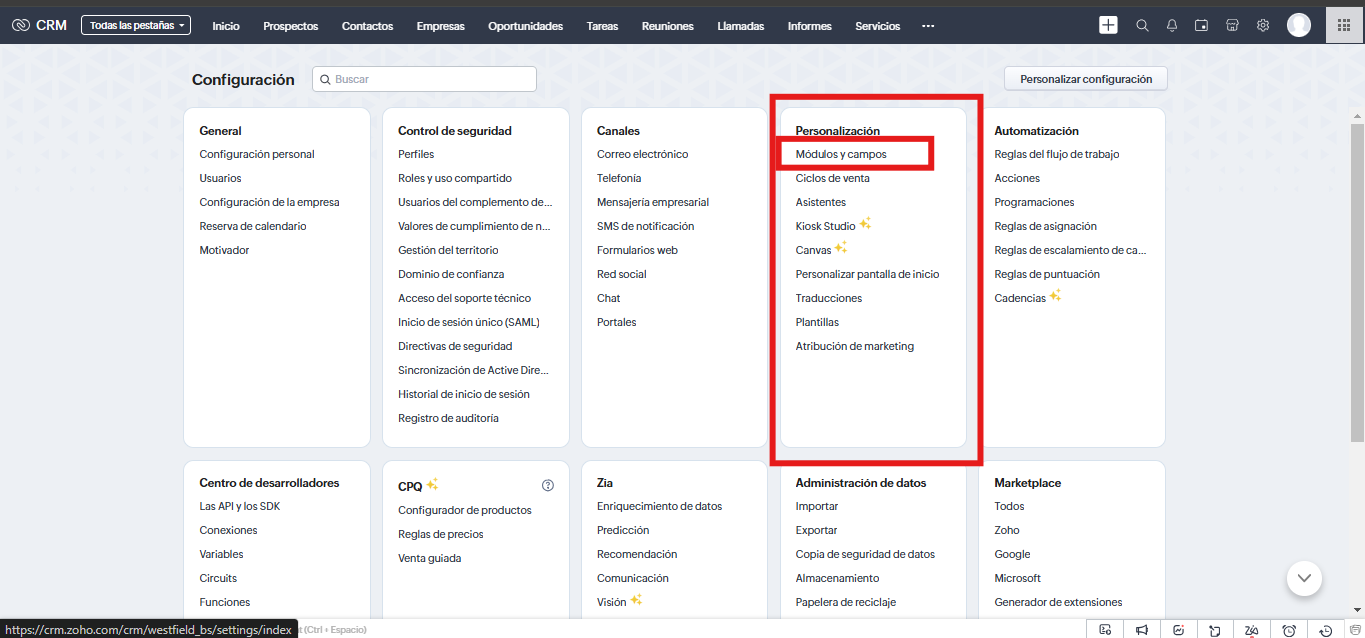
Task: Open the Módulos y campos link
Action: point(841,154)
